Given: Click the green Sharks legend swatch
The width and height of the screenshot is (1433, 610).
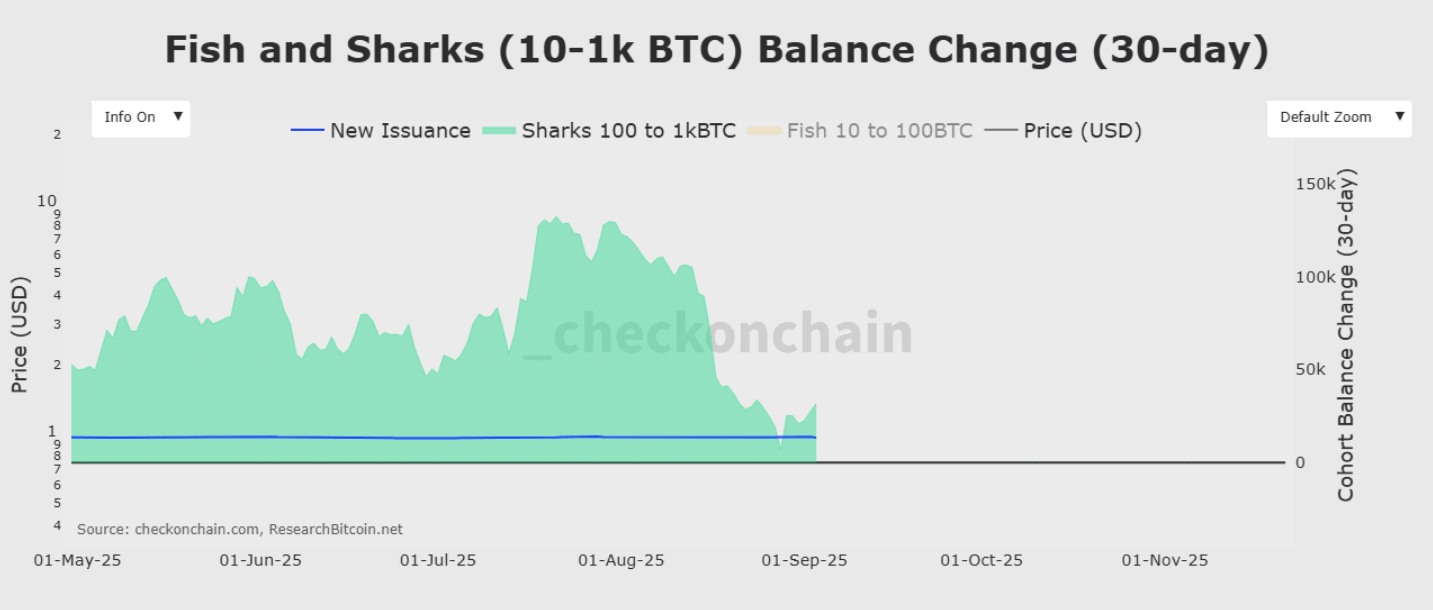Looking at the screenshot, I should click(x=498, y=130).
